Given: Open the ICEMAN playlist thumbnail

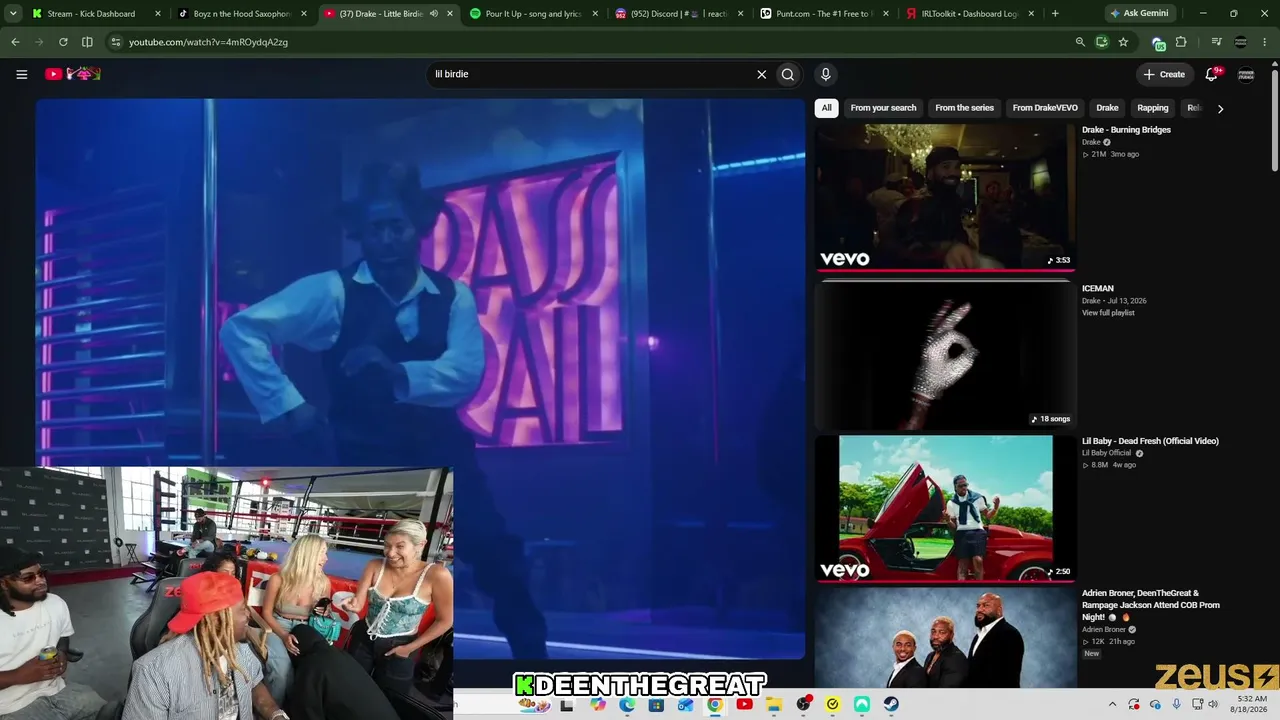Looking at the screenshot, I should [x=945, y=356].
